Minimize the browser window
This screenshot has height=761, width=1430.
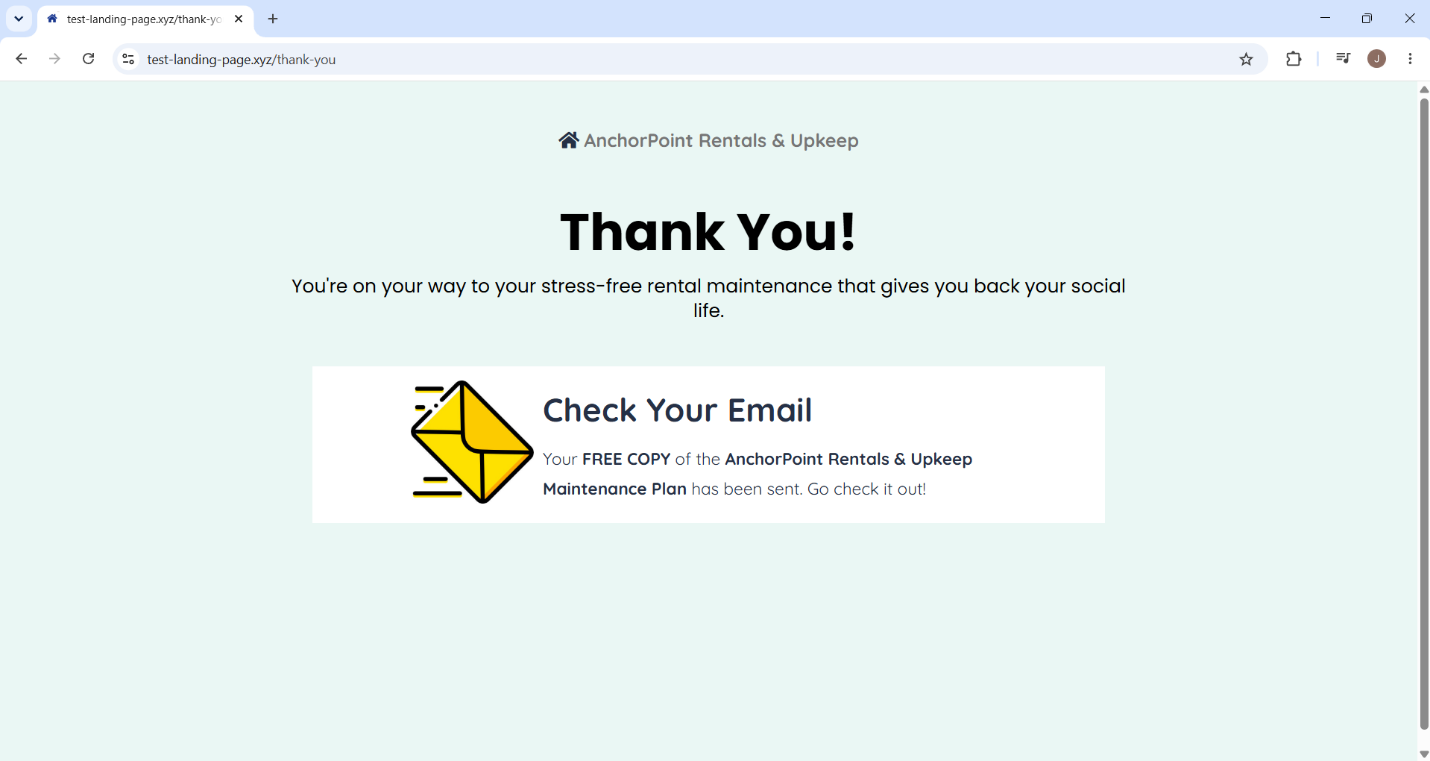point(1325,18)
